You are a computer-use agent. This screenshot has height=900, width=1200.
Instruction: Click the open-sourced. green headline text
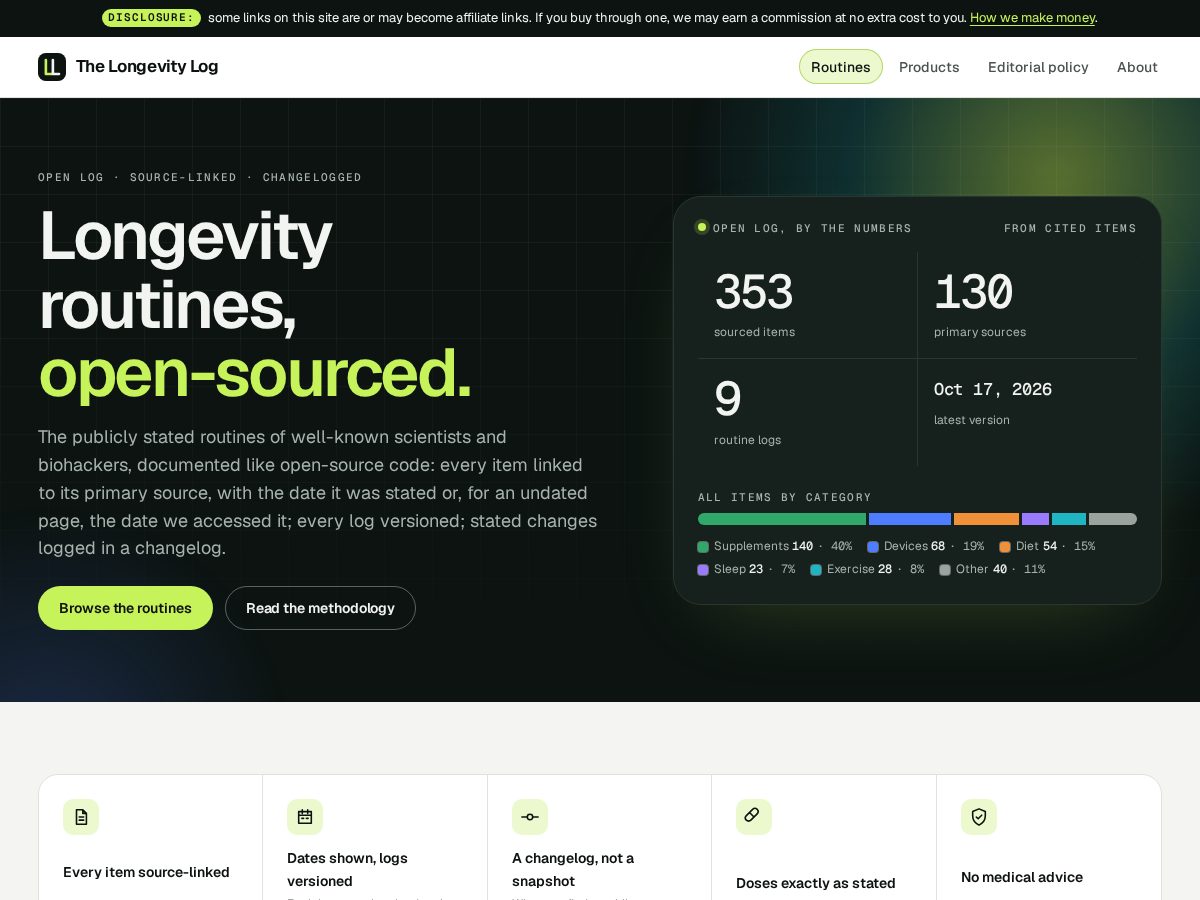[x=255, y=372]
